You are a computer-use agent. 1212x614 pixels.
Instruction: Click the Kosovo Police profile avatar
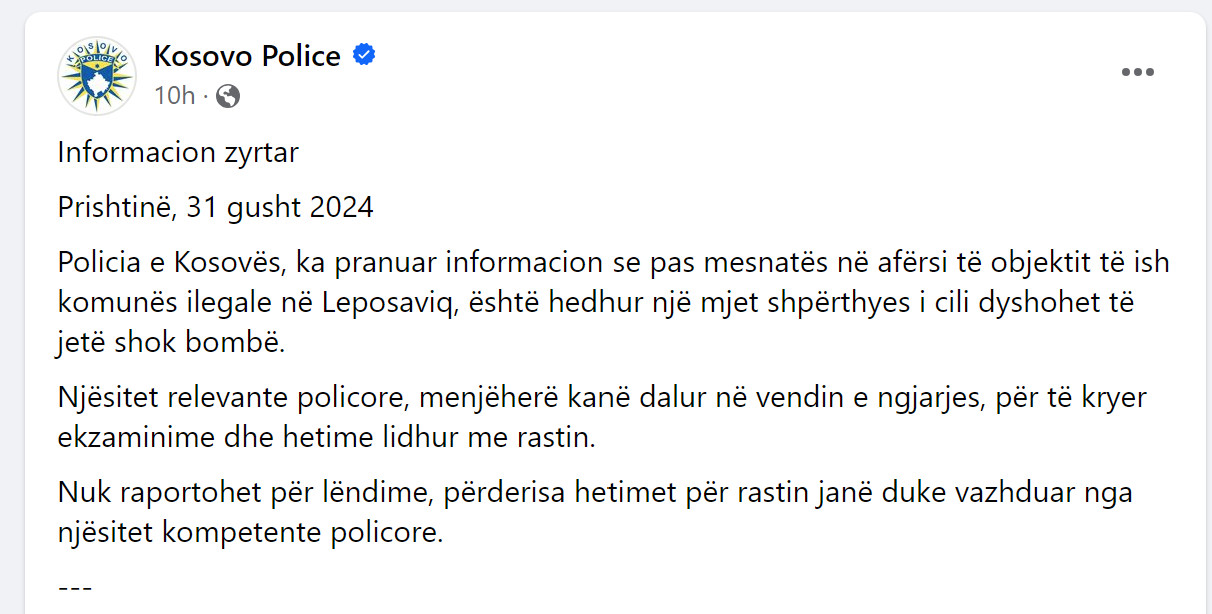coord(96,76)
